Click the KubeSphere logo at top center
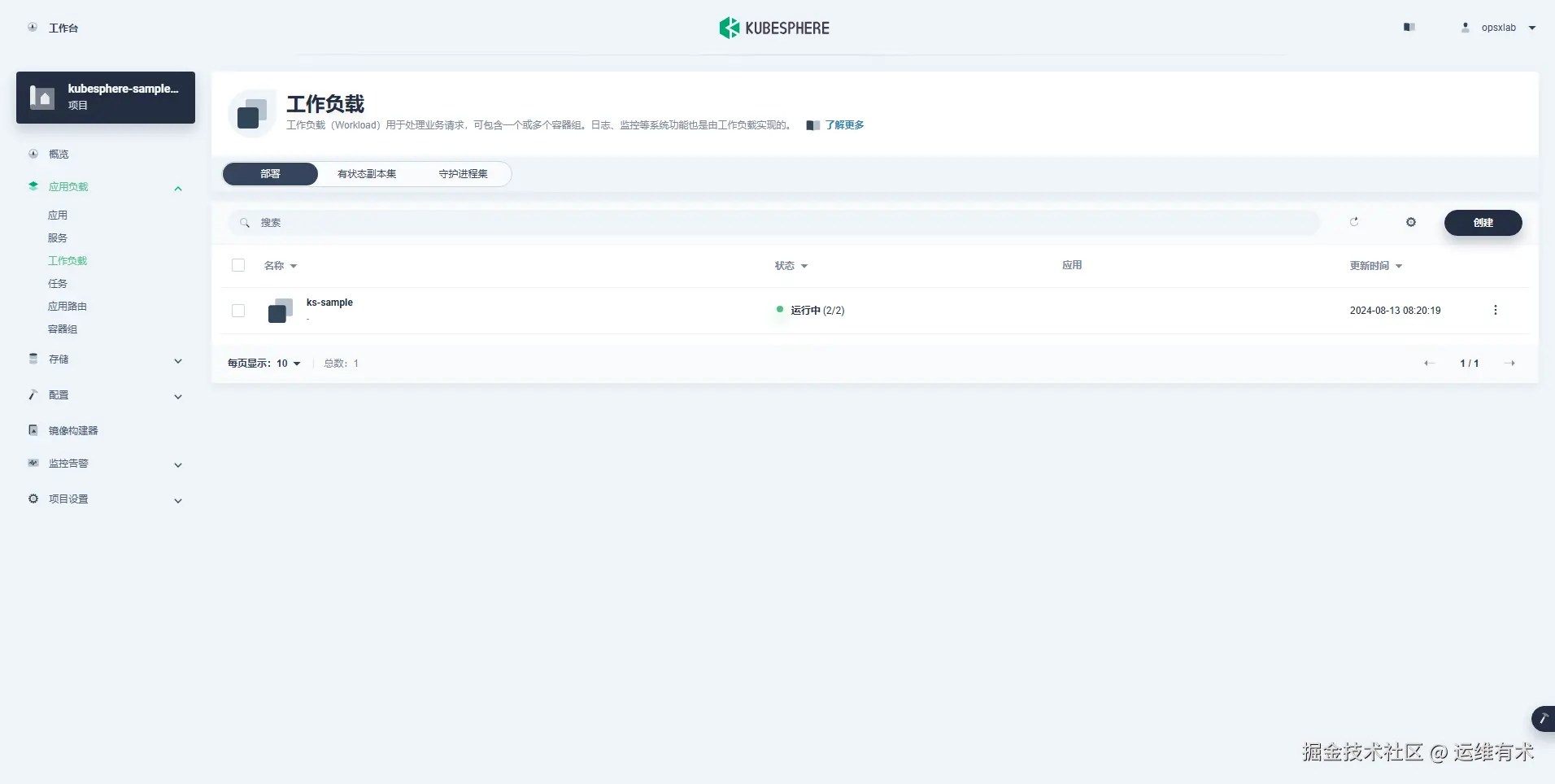This screenshot has width=1555, height=784. coord(773,27)
